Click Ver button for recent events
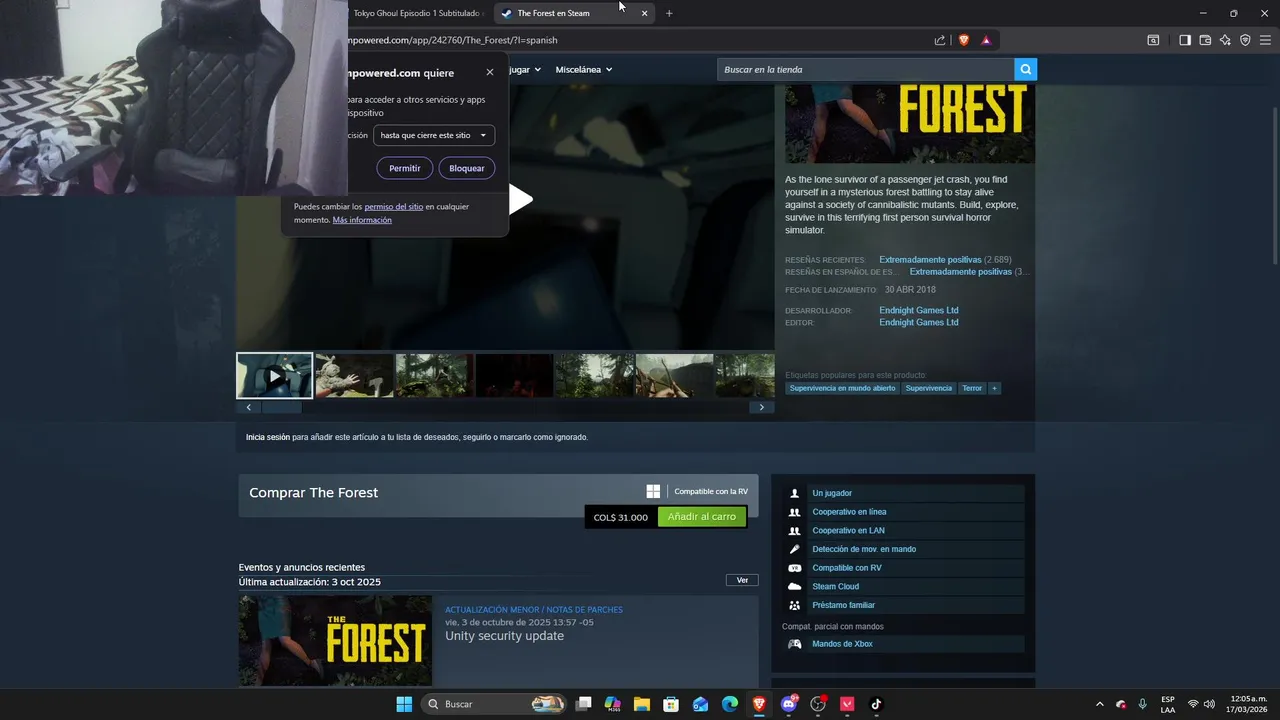 point(742,580)
